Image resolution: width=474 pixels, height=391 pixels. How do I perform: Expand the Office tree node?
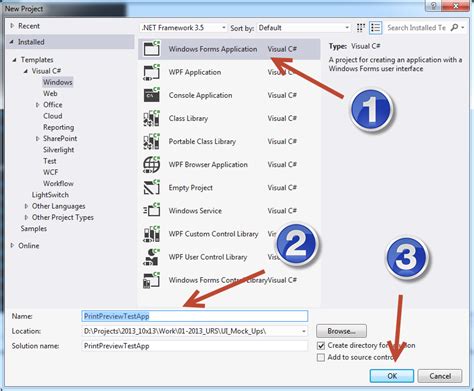(x=37, y=105)
